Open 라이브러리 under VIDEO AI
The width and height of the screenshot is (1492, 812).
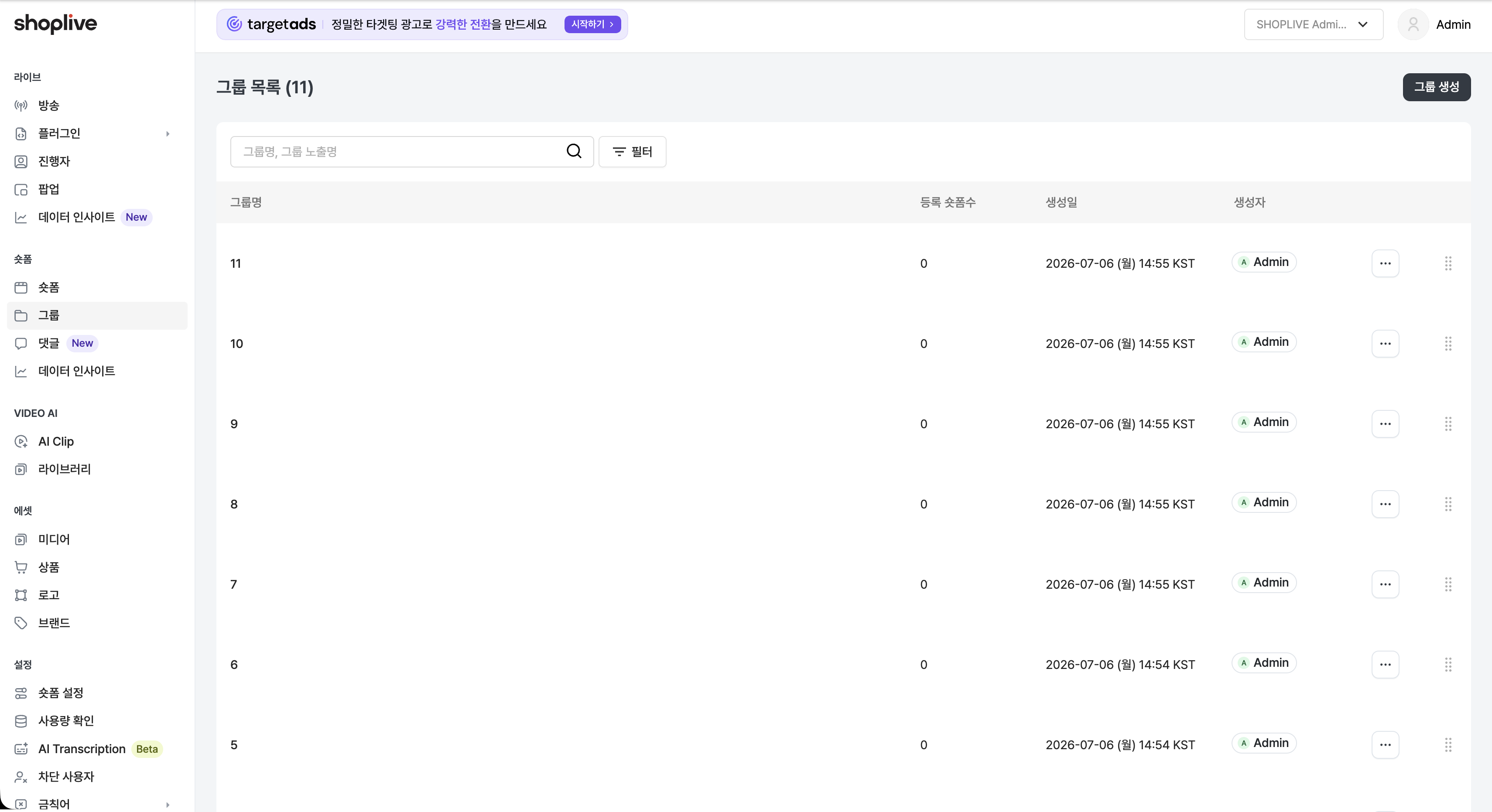click(x=97, y=469)
